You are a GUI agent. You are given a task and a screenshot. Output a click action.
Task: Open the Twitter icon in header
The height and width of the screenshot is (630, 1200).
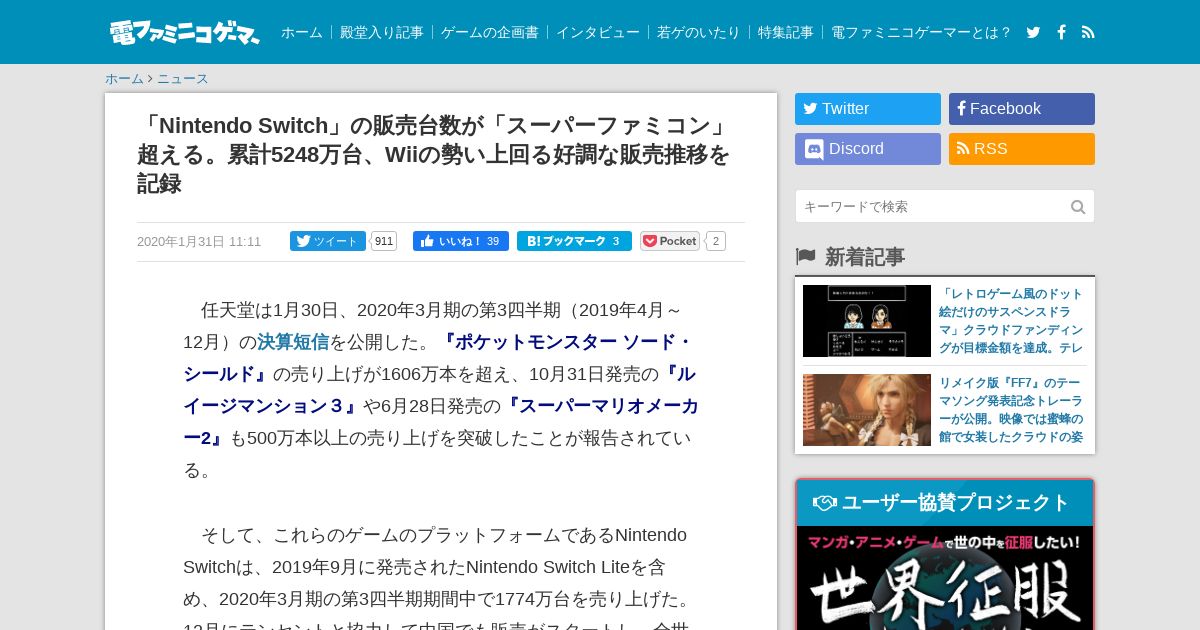tap(1033, 32)
